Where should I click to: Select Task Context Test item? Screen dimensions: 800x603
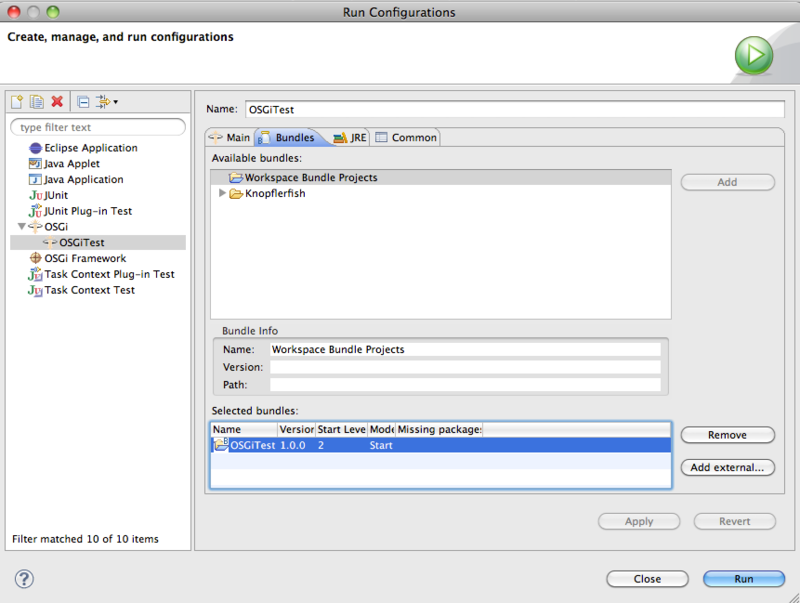89,290
